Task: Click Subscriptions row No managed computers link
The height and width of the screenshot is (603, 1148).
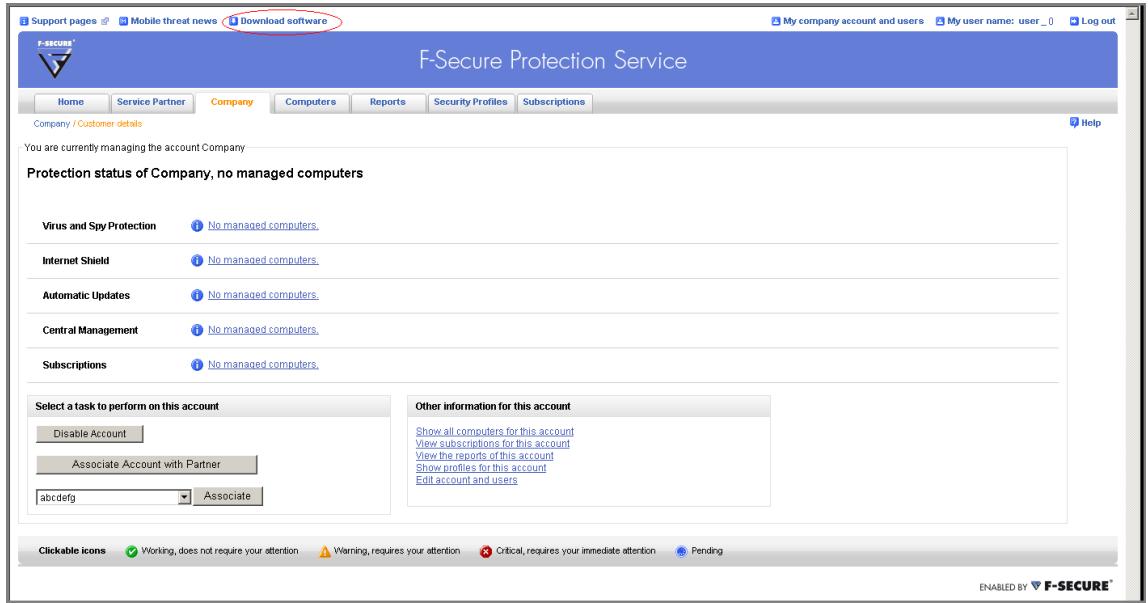Action: click(x=263, y=364)
